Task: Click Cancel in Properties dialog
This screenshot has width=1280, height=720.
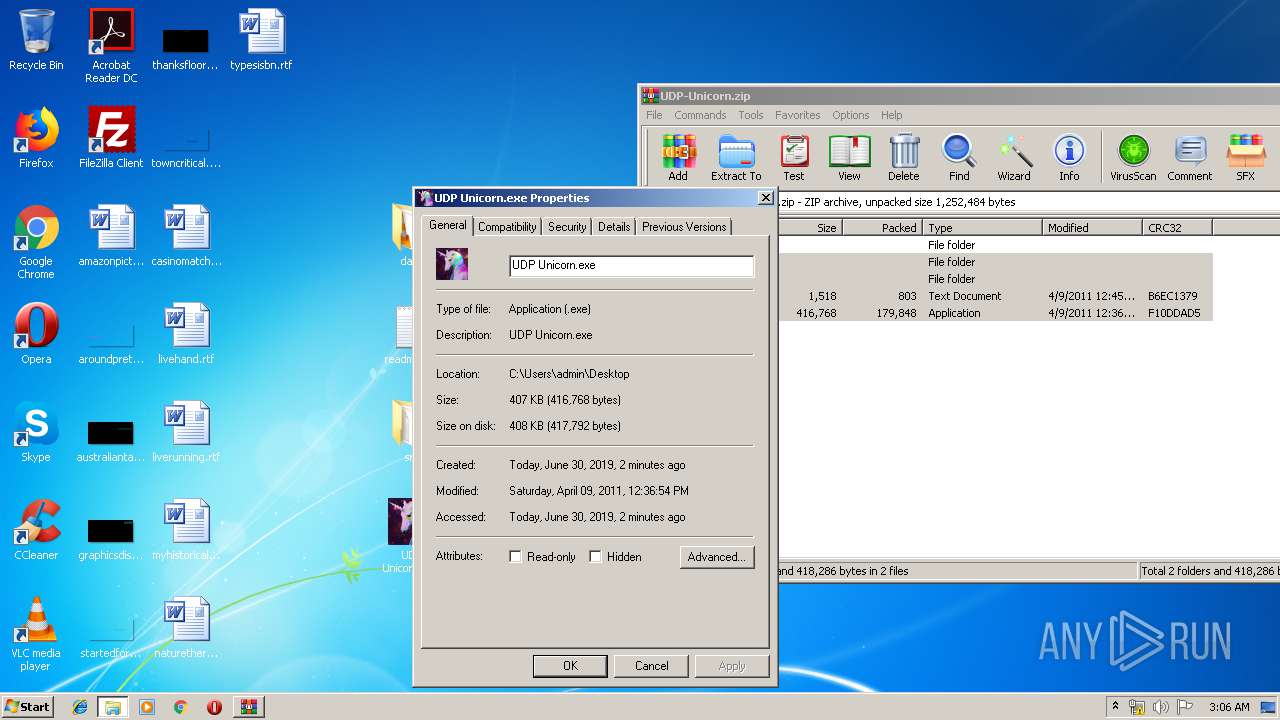Action: pyautogui.click(x=651, y=666)
